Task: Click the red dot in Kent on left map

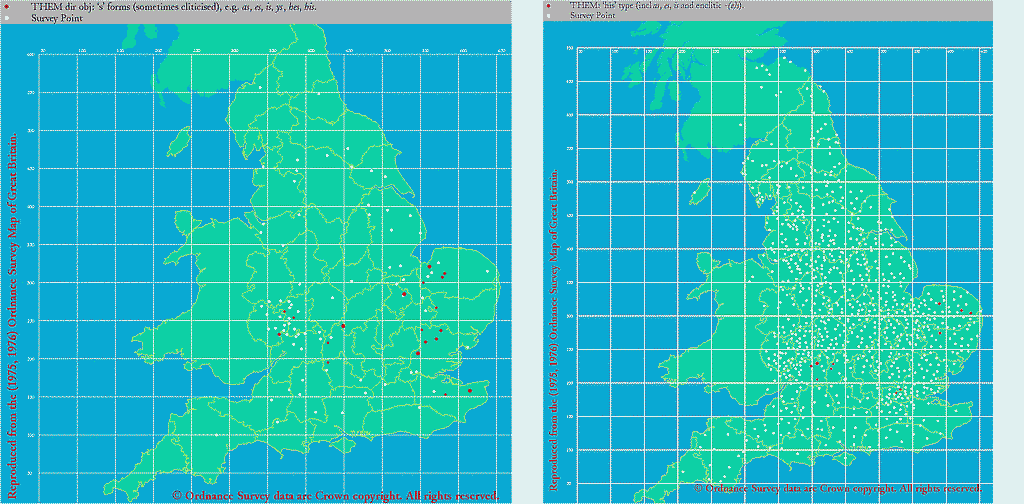Action: click(x=470, y=391)
